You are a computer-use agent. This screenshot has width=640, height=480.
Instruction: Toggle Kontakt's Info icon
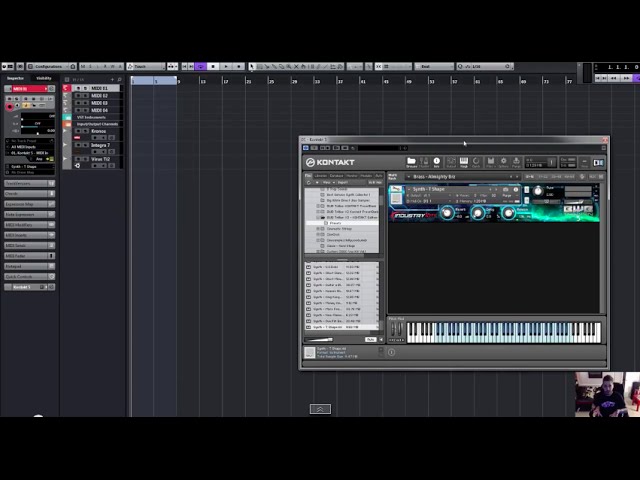click(436, 162)
